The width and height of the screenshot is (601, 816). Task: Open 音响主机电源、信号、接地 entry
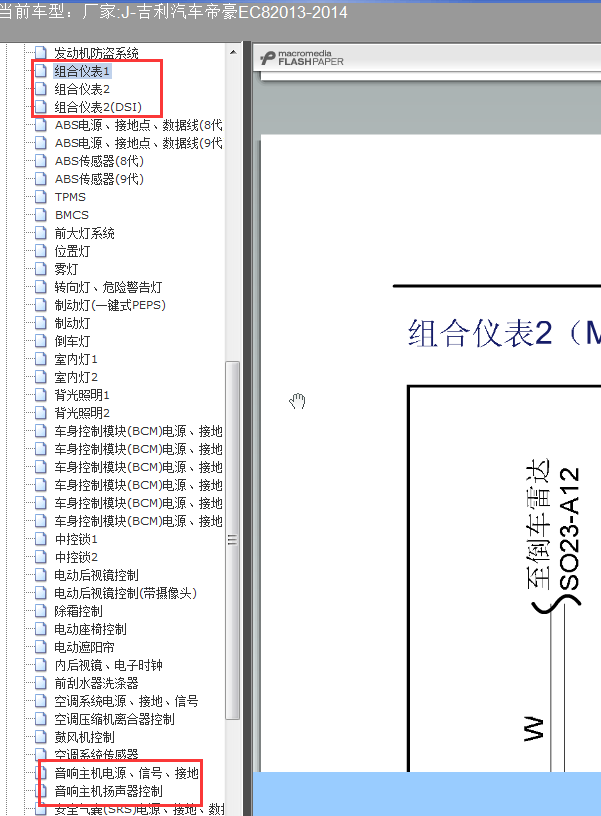(x=126, y=773)
